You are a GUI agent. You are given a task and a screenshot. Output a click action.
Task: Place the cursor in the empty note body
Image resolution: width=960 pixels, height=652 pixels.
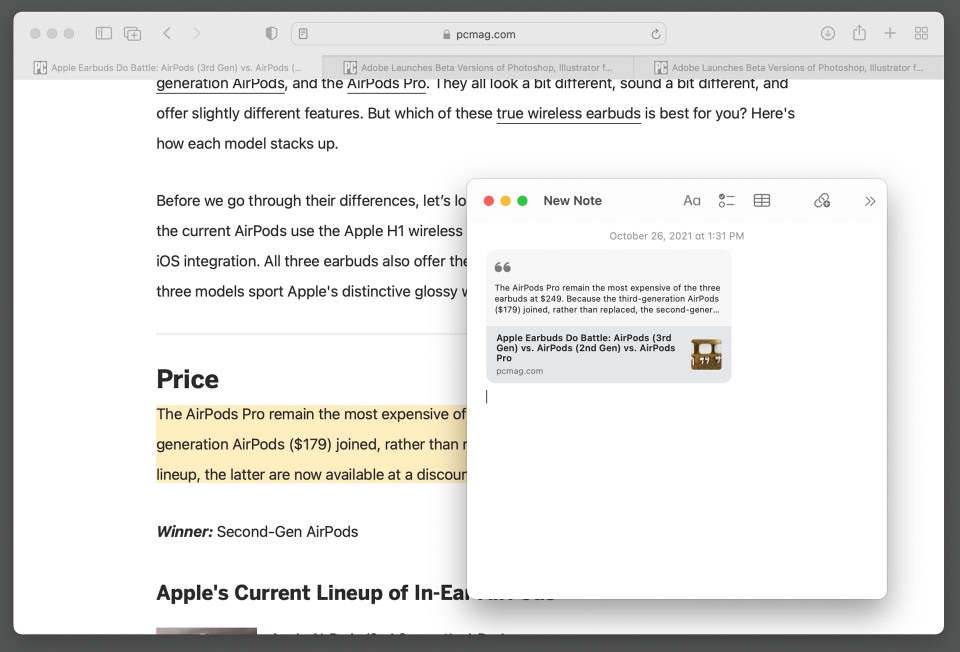click(677, 490)
